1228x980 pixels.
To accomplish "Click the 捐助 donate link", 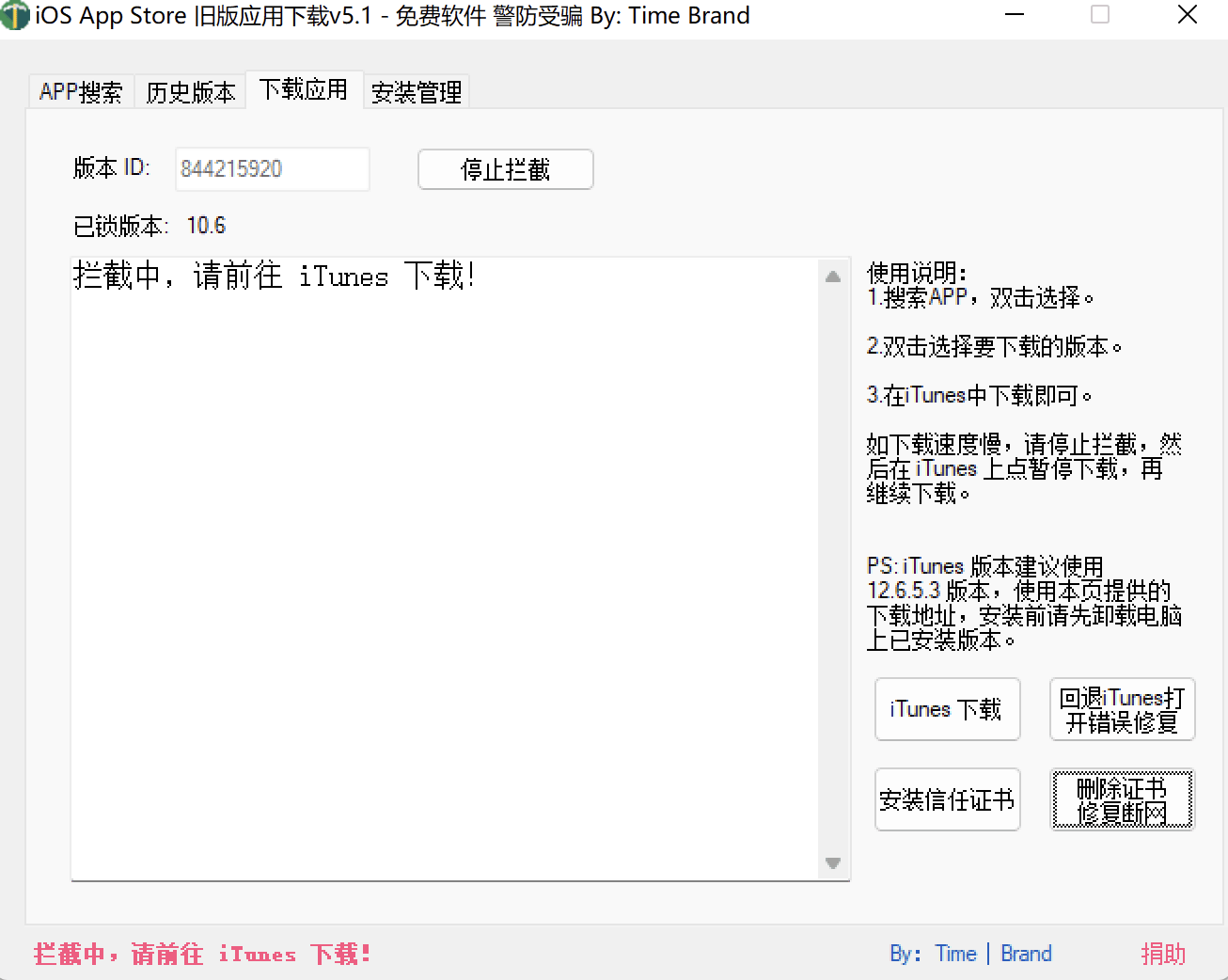I will click(1163, 954).
